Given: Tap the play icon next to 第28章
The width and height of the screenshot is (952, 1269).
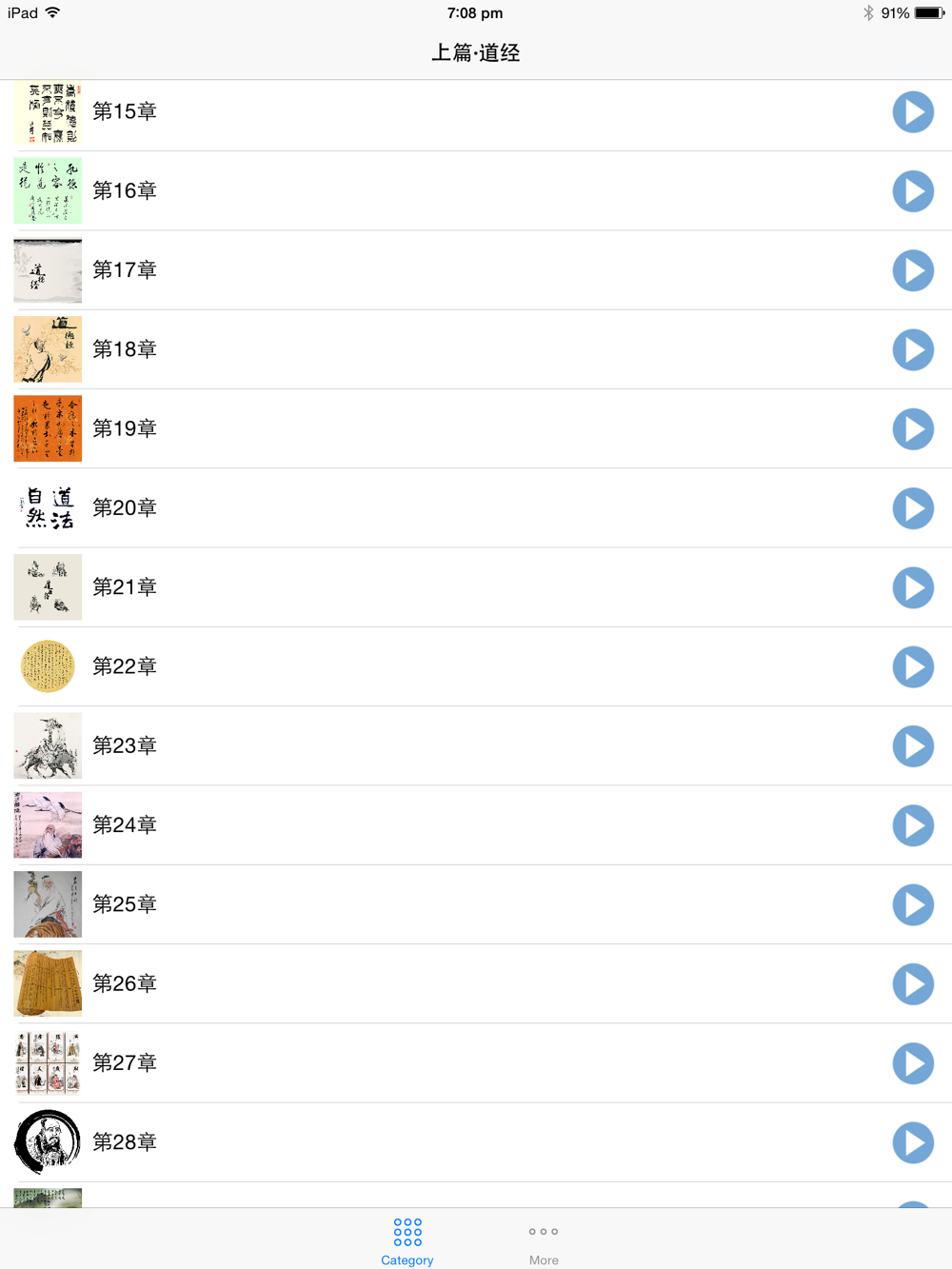Looking at the screenshot, I should point(912,1142).
